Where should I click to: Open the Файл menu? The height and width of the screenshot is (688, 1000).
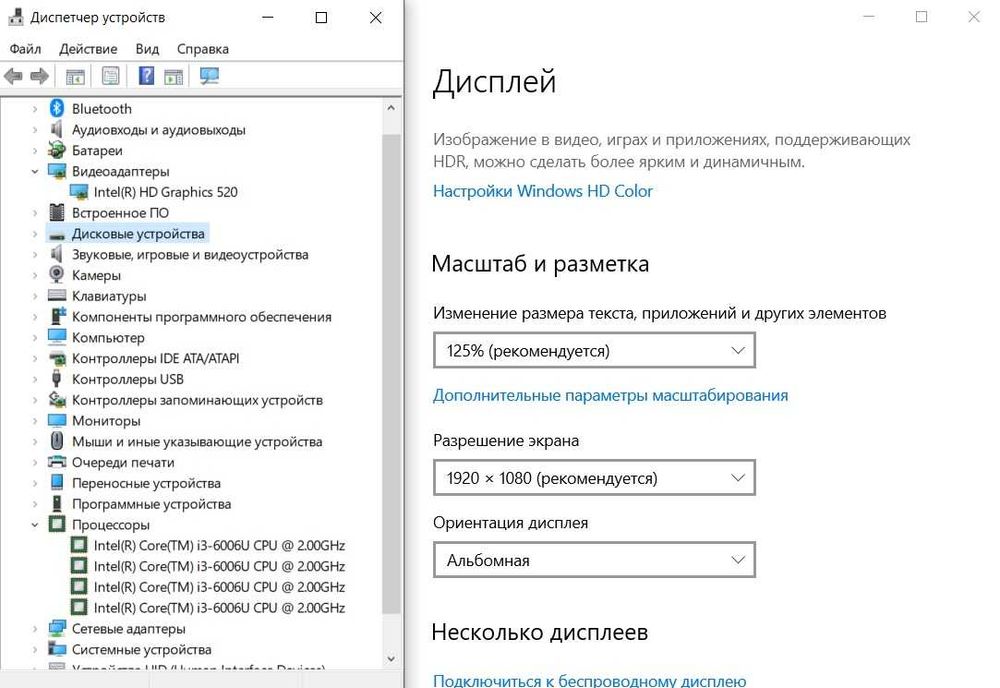(25, 49)
